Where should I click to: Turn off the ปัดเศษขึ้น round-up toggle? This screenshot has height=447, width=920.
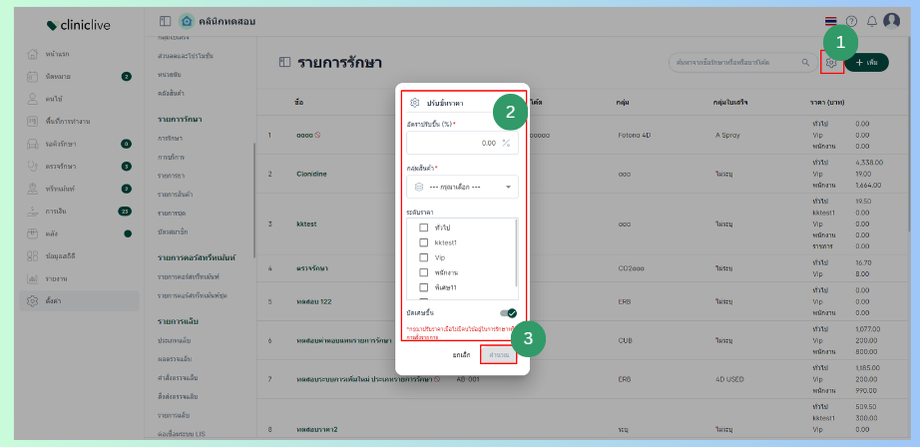tap(509, 313)
